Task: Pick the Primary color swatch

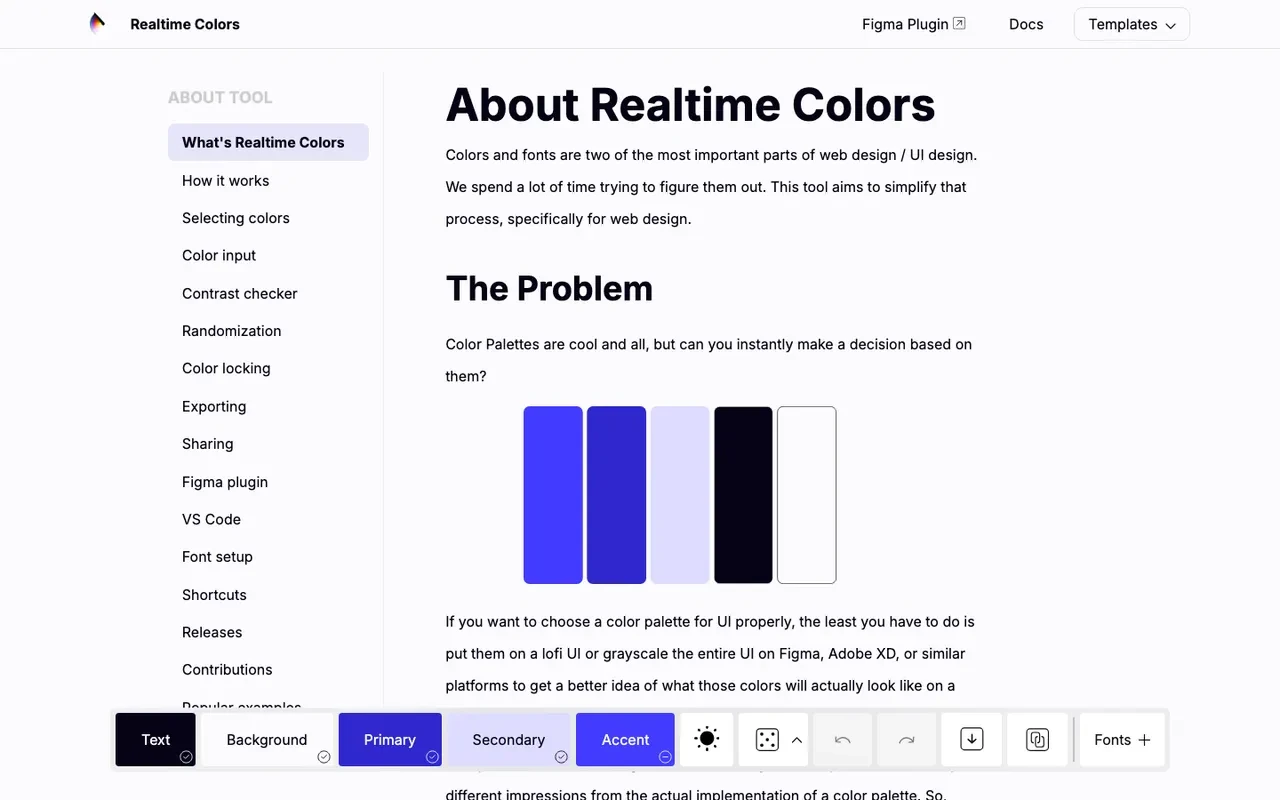Action: coord(390,740)
